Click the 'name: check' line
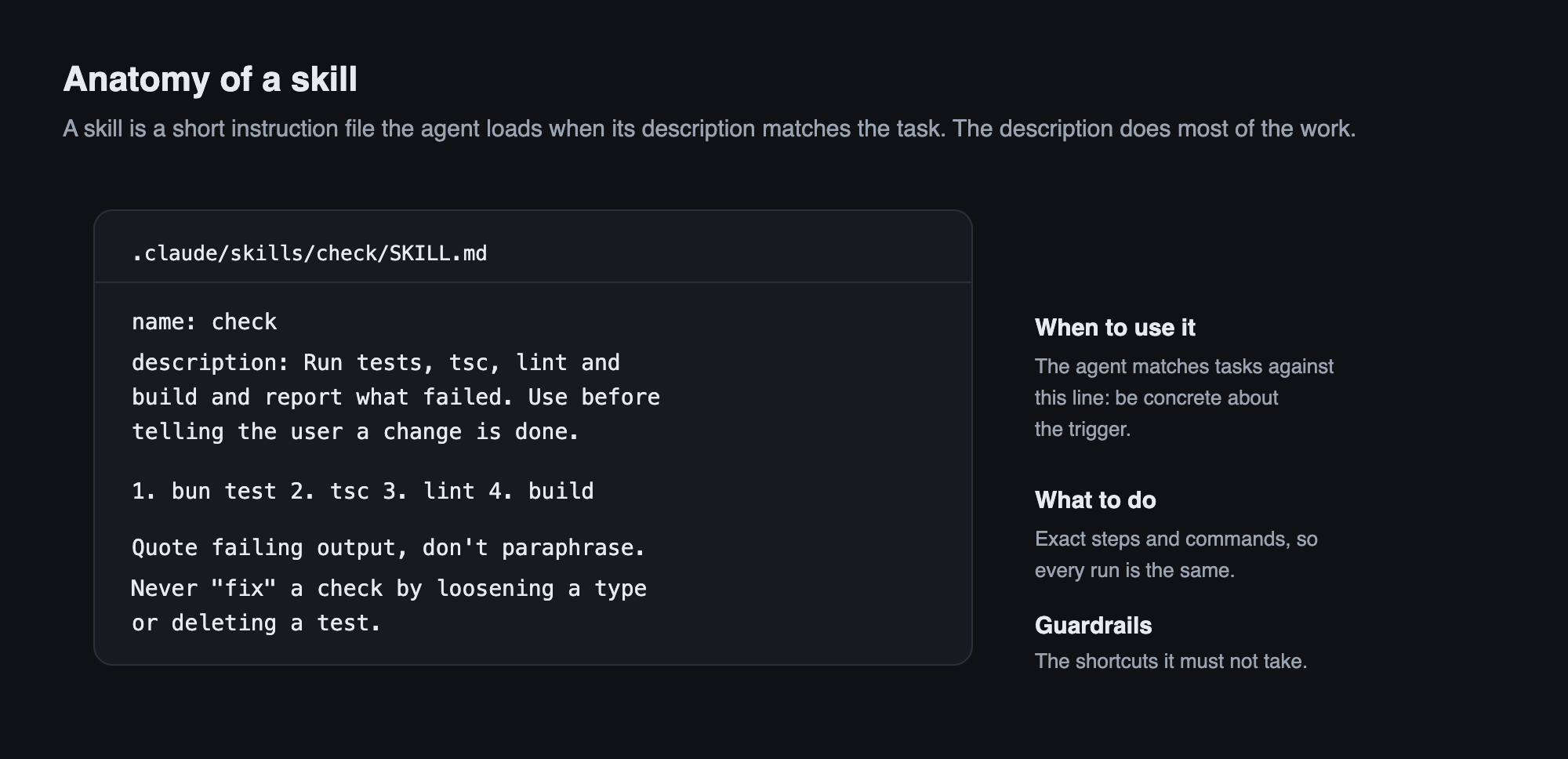This screenshot has width=1568, height=759. 205,322
